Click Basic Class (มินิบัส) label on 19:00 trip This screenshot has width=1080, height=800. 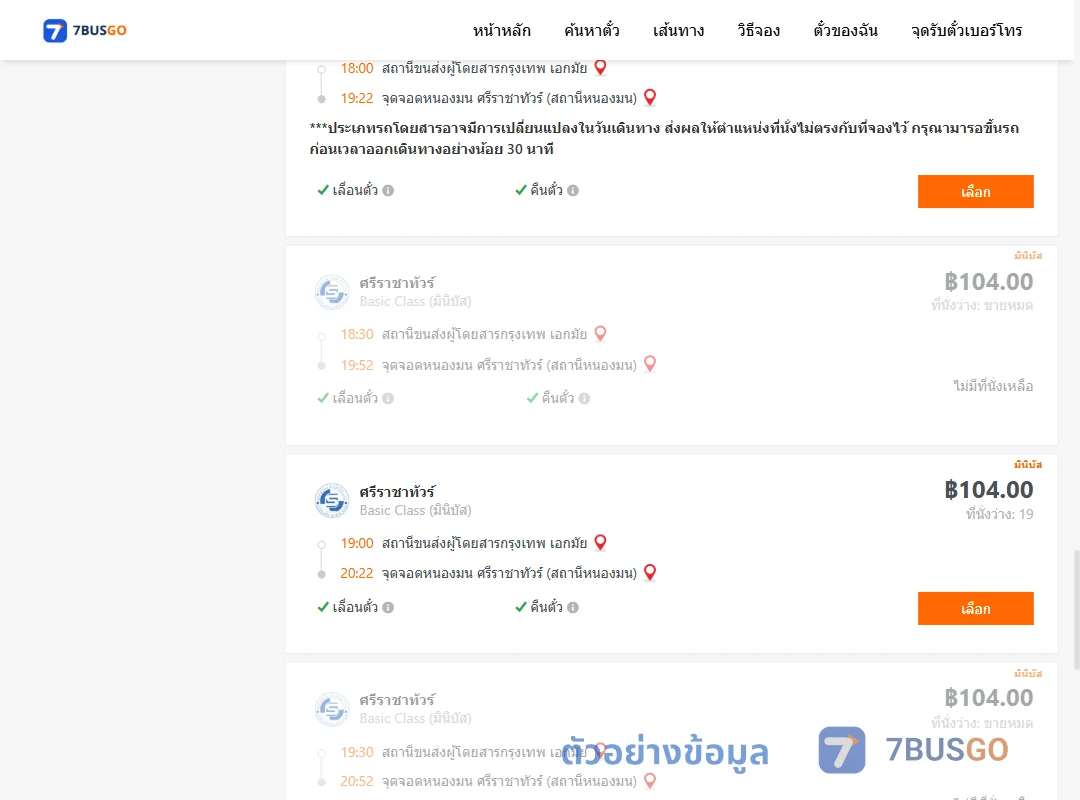[x=415, y=511]
